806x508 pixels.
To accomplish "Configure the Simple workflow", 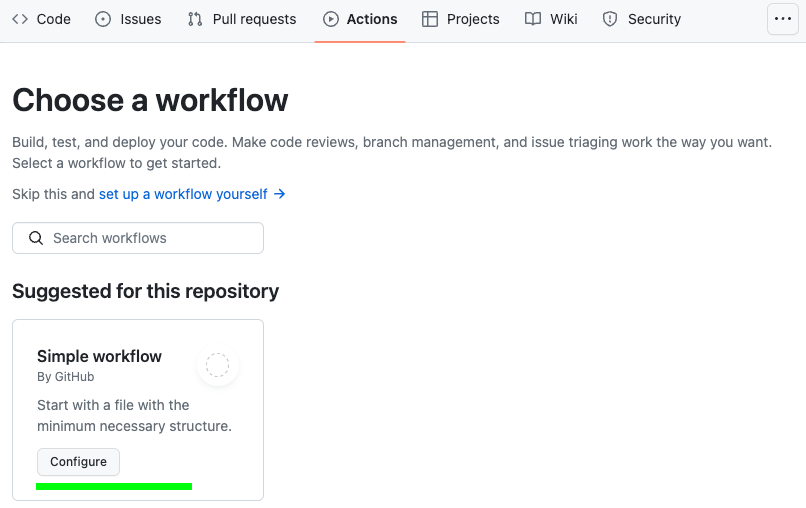I will 78,462.
